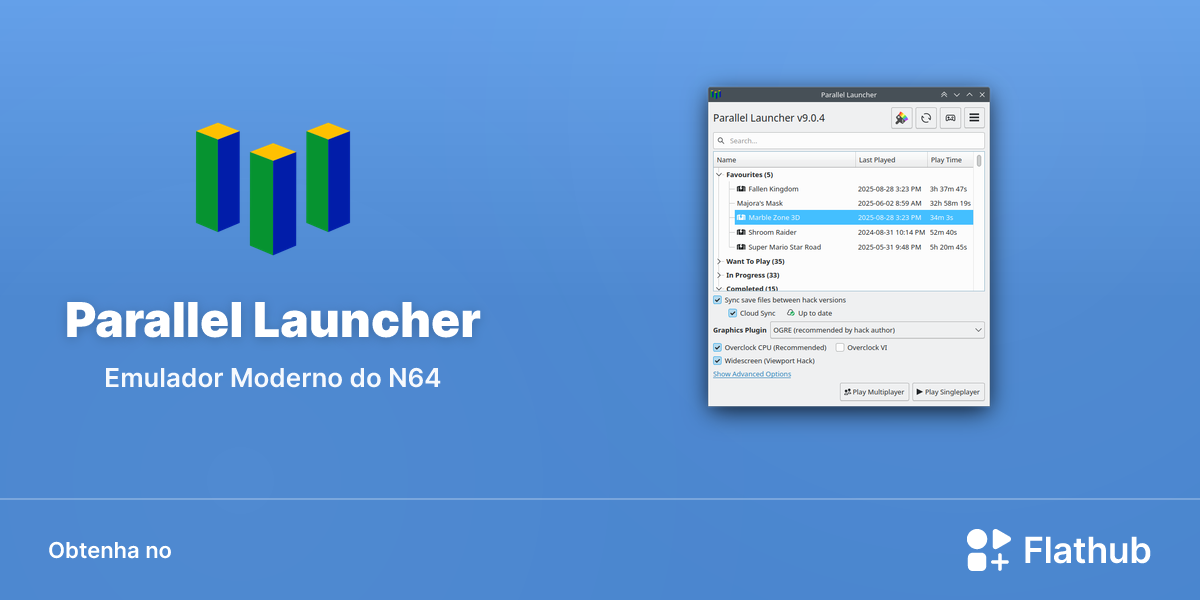The image size is (1200, 600).
Task: Click the magnifier icon in search box
Action: tap(722, 141)
